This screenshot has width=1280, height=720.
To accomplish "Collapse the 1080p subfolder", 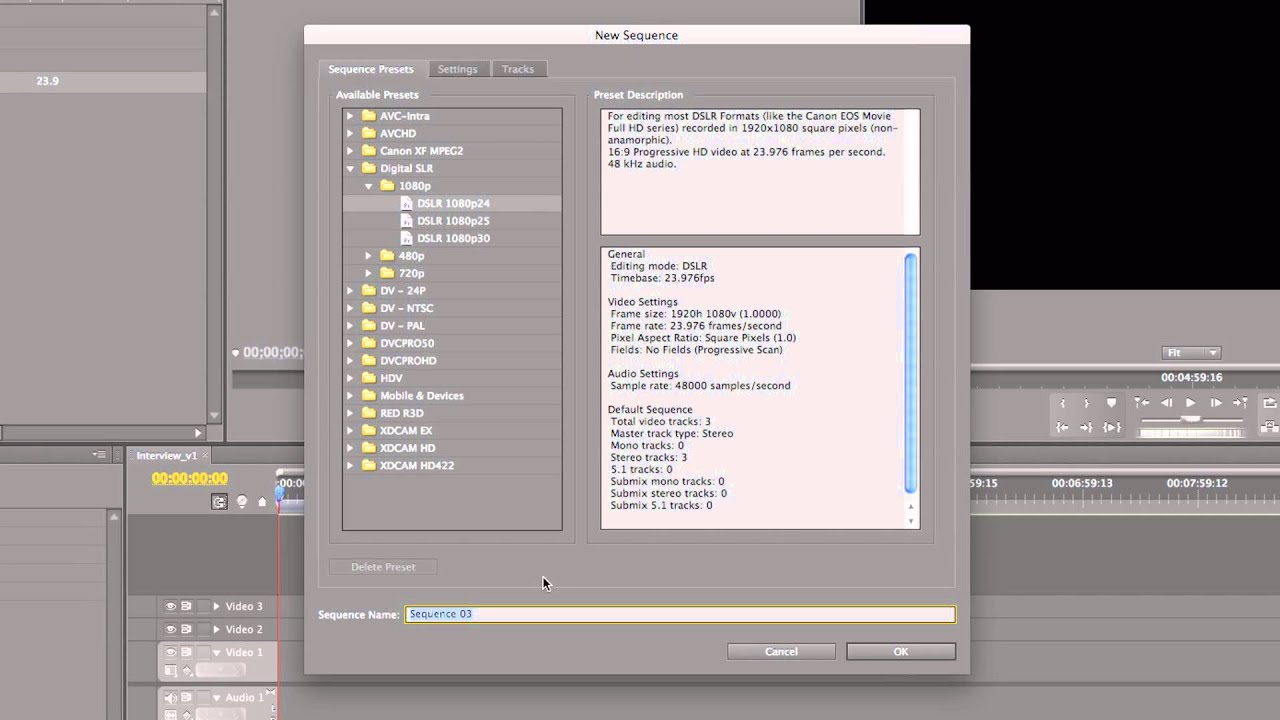I will tap(369, 186).
